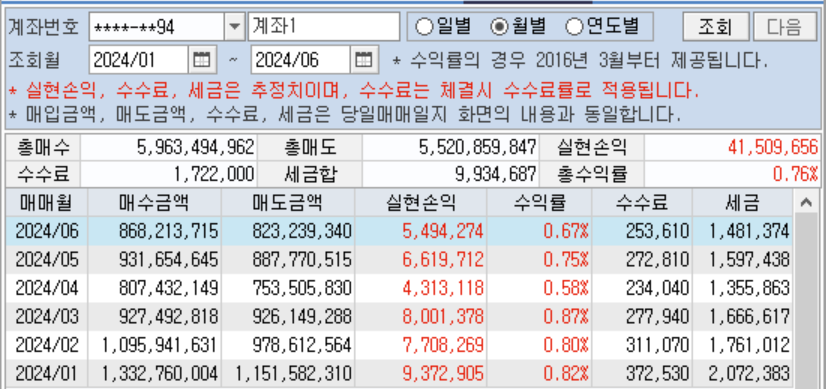The height and width of the screenshot is (389, 826).
Task: Click sell amount 887,770,515 cell
Action: [288, 259]
